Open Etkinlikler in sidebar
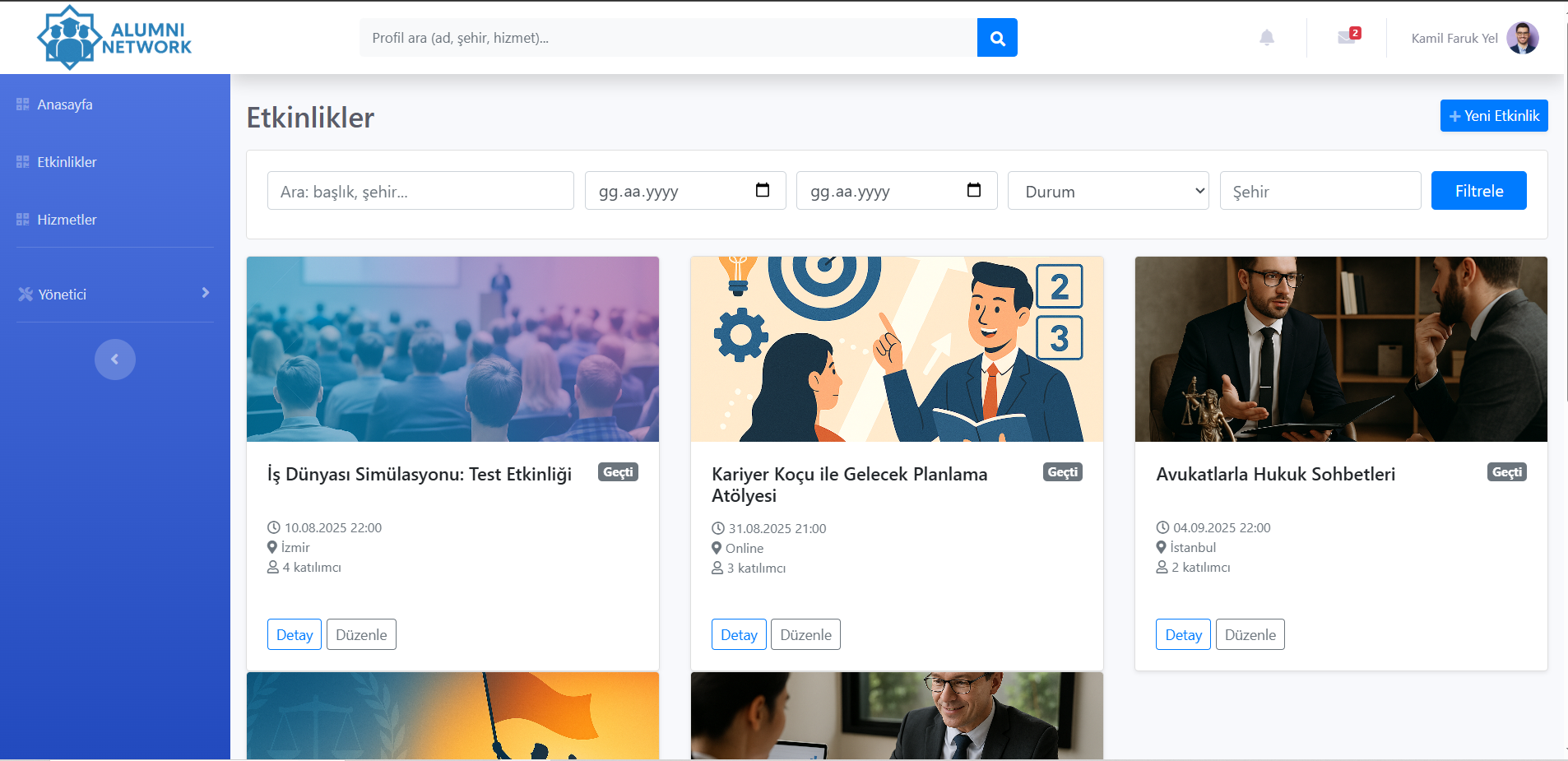This screenshot has width=1568, height=761. coord(67,162)
